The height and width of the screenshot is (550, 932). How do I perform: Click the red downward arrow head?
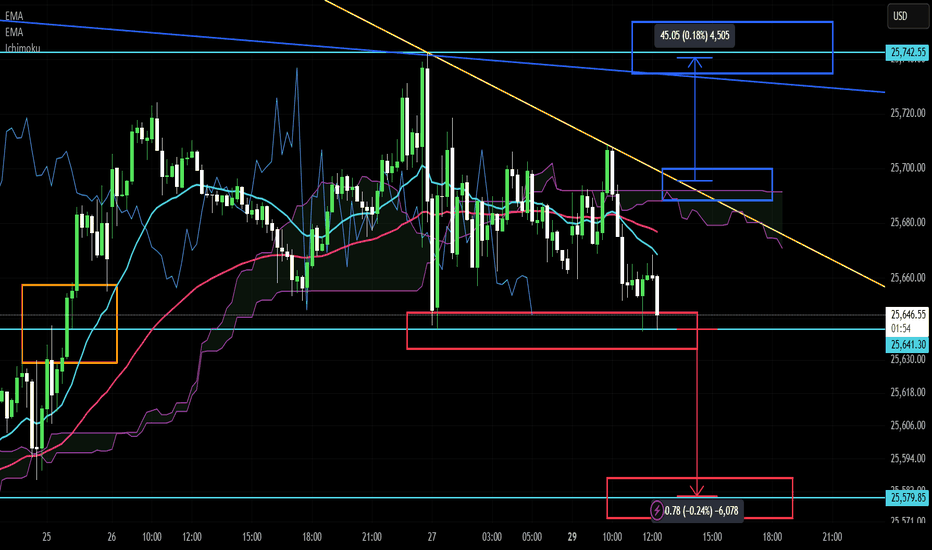click(697, 491)
